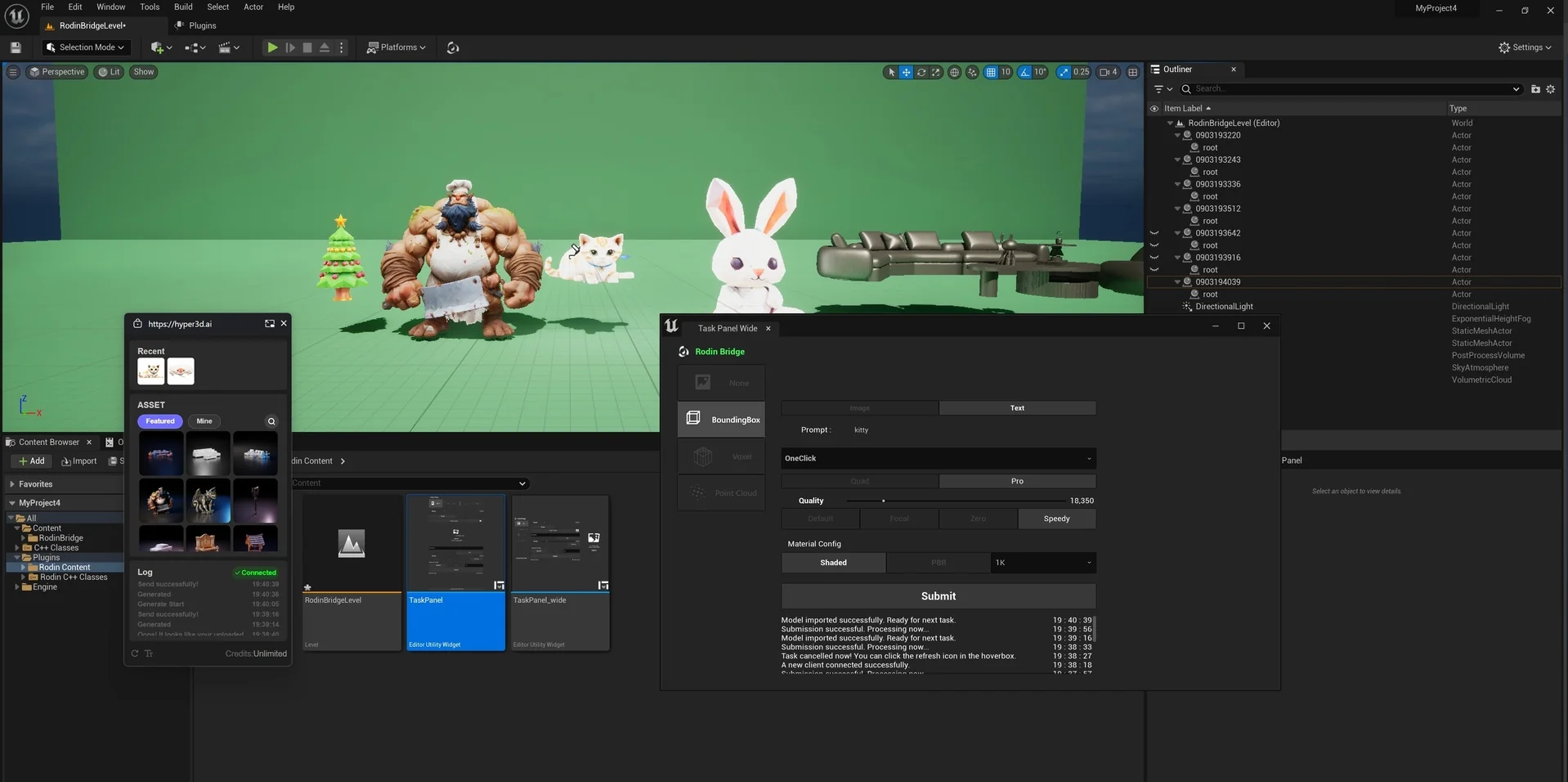Click the Submit button
Screen dimensions: 1568x782
point(938,596)
